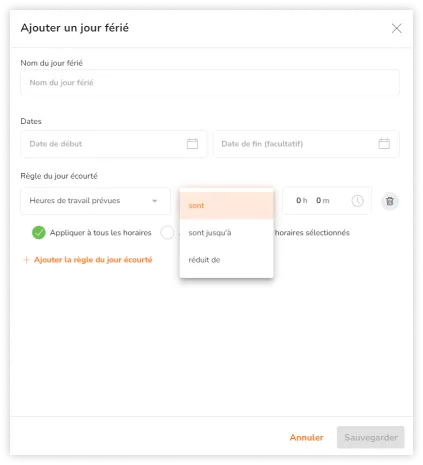Click the Sauvegarder button
Image resolution: width=423 pixels, height=465 pixels.
coord(371,437)
